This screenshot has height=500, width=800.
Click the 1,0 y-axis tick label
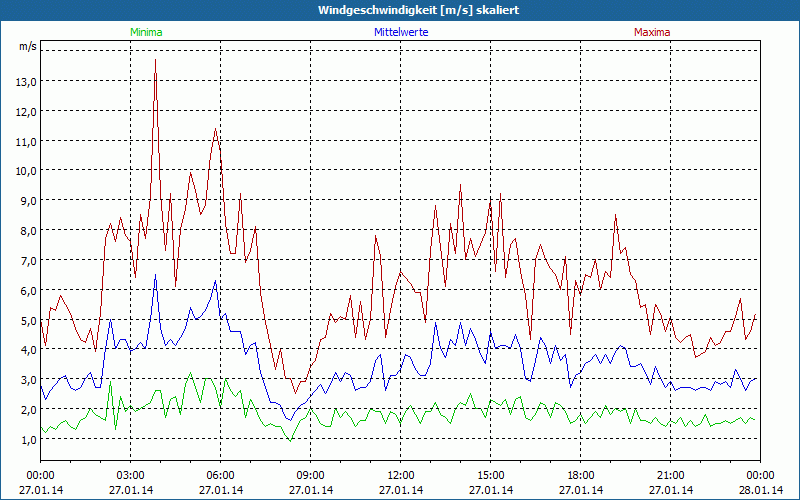click(27, 440)
